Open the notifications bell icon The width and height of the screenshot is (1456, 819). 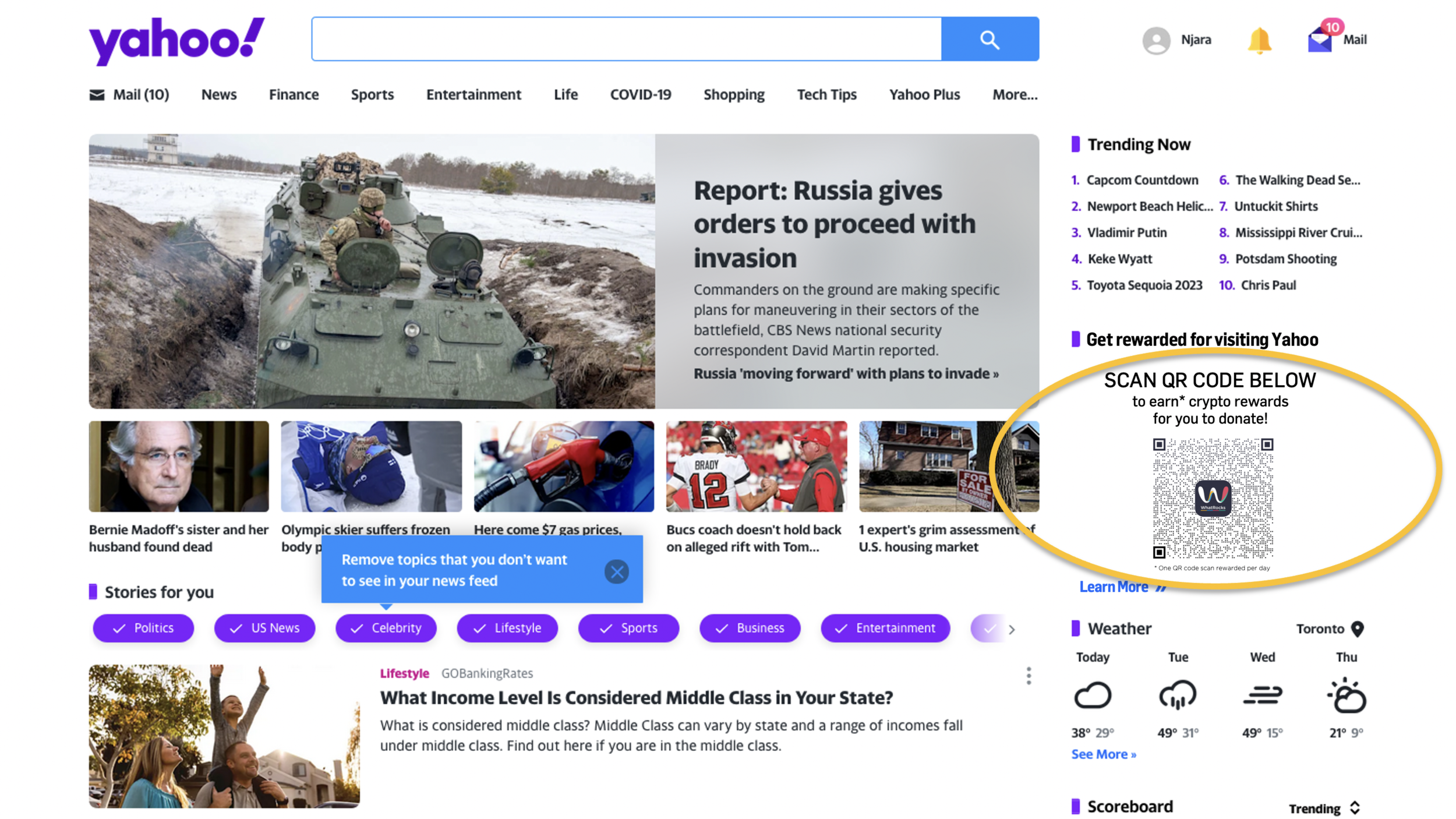1259,40
